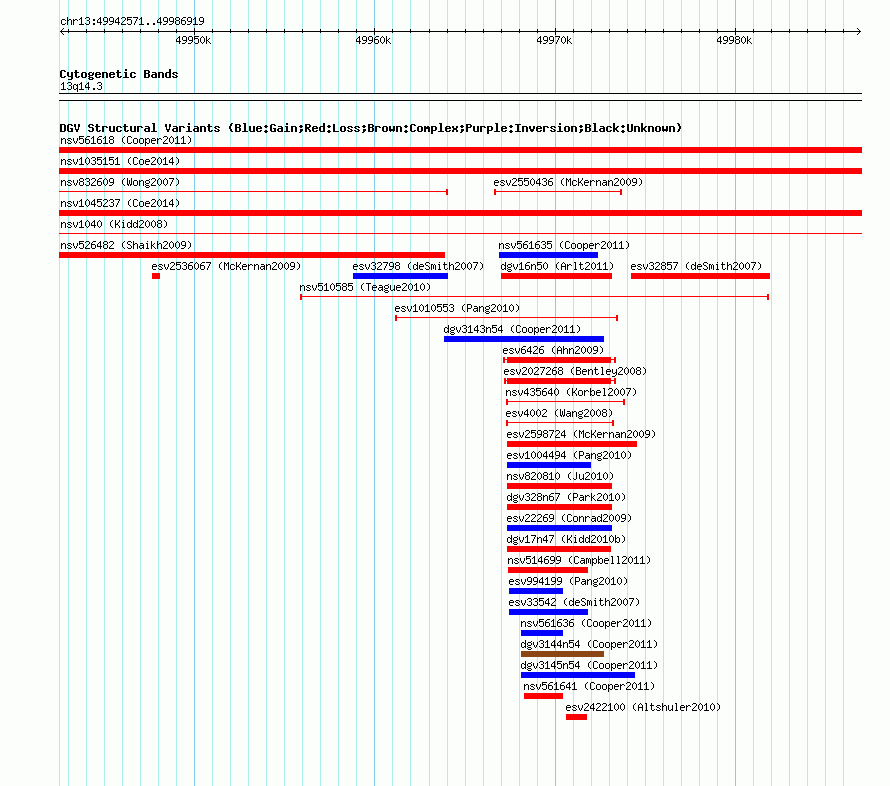Click the ruler's right arrow end
Image resolution: width=890 pixels, height=786 pixels.
tap(858, 31)
